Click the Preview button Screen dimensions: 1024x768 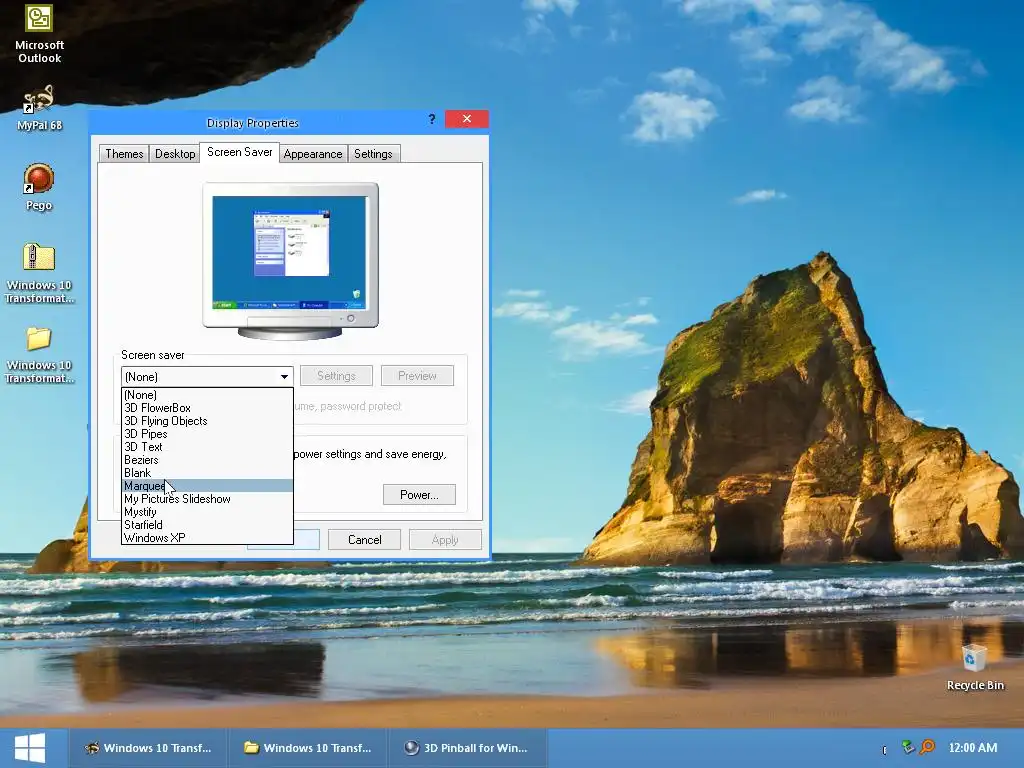click(x=417, y=376)
